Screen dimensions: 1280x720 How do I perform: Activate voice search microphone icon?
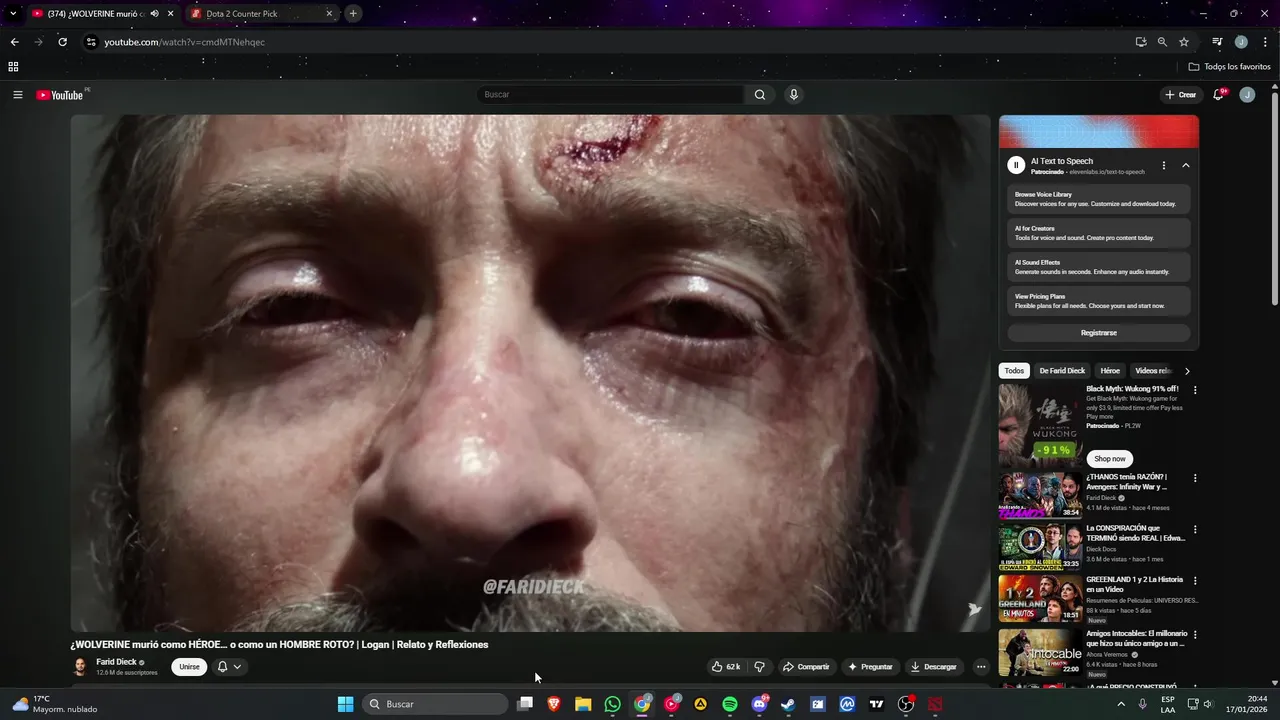[794, 95]
